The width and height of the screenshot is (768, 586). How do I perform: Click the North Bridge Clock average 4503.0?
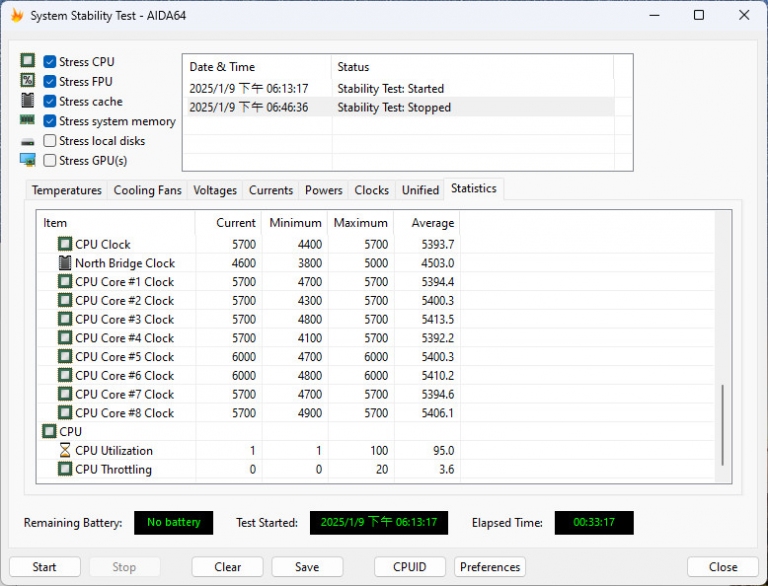(x=437, y=263)
